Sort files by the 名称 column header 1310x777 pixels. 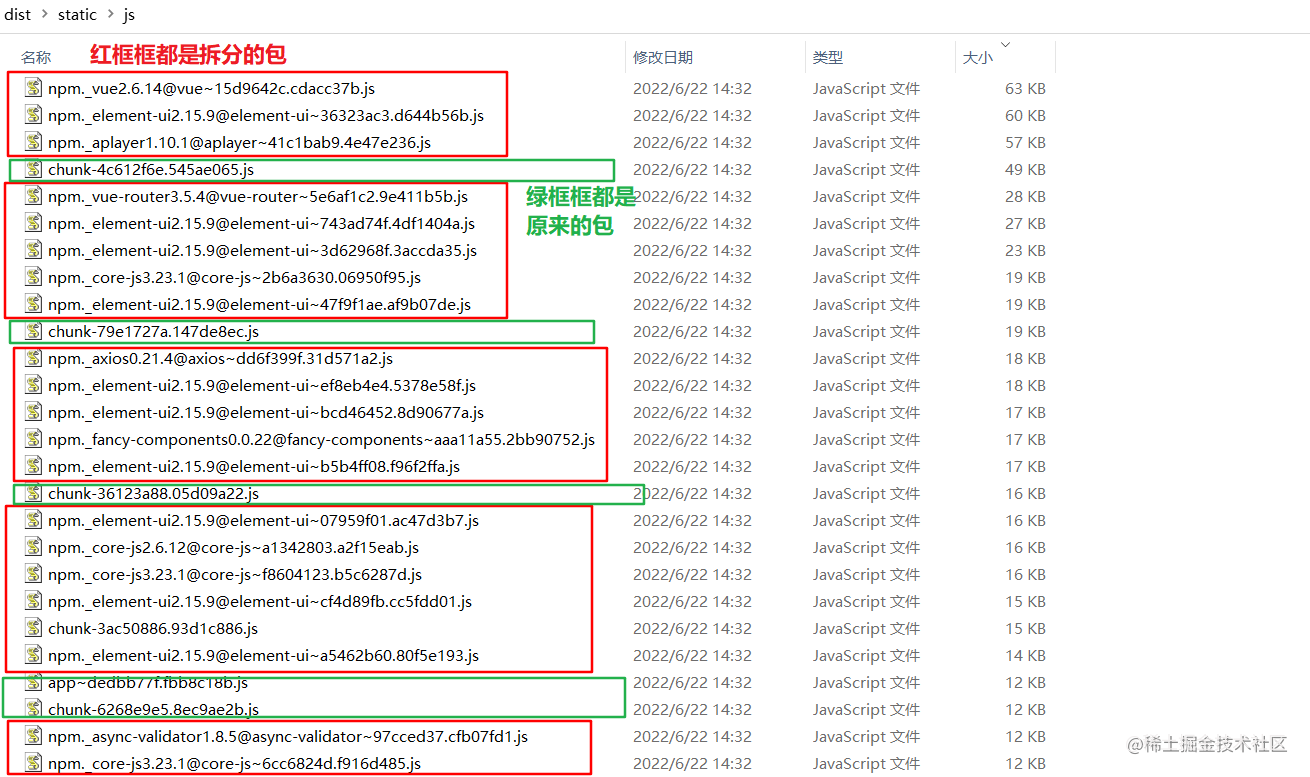point(35,57)
